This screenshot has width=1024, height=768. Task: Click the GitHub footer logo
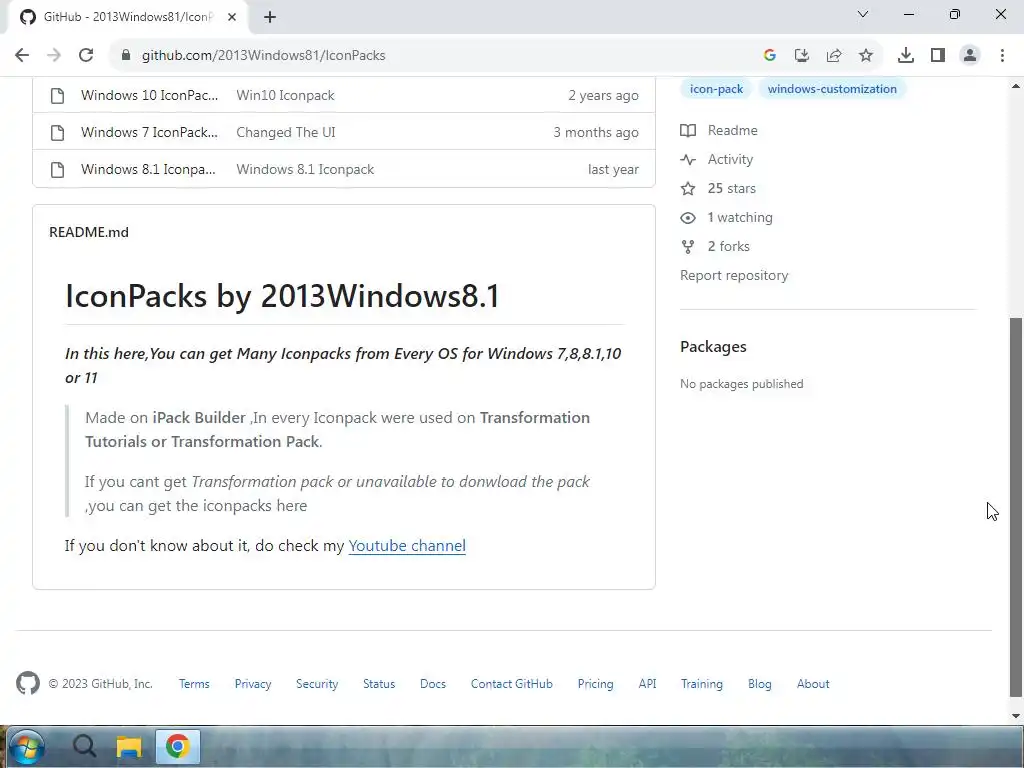(28, 684)
